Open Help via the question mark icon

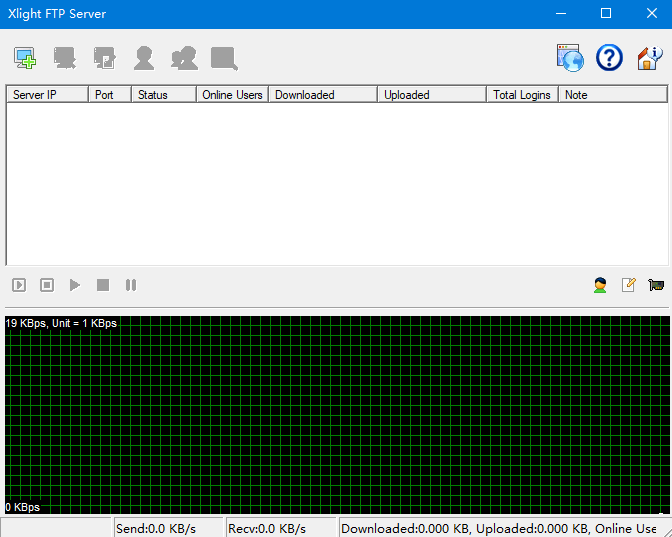(609, 57)
